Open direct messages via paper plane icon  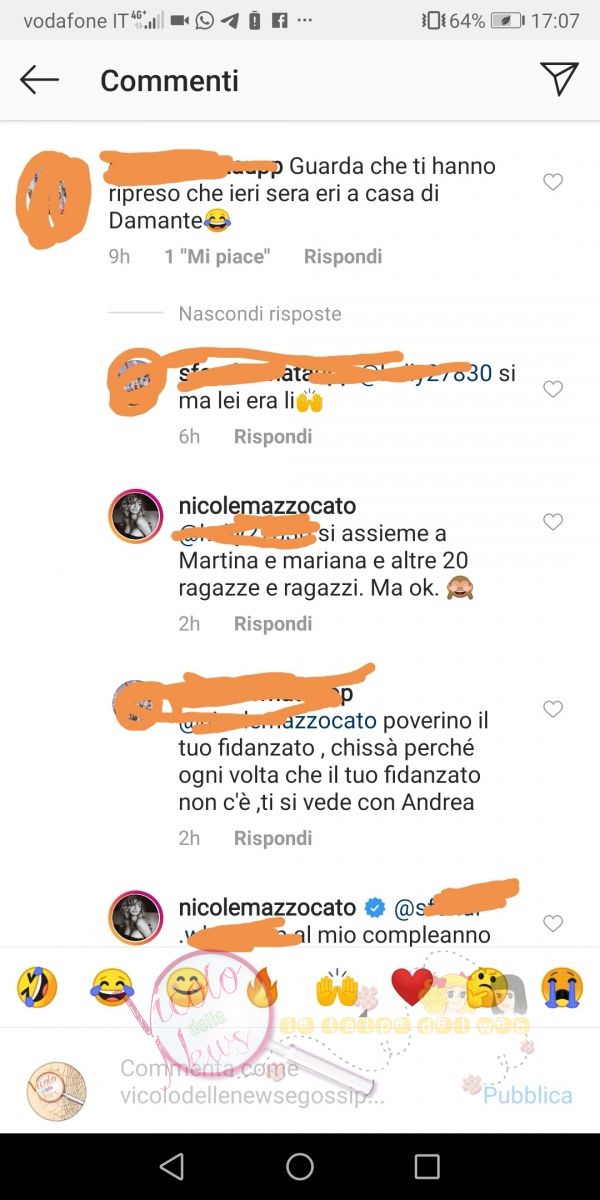pyautogui.click(x=559, y=79)
